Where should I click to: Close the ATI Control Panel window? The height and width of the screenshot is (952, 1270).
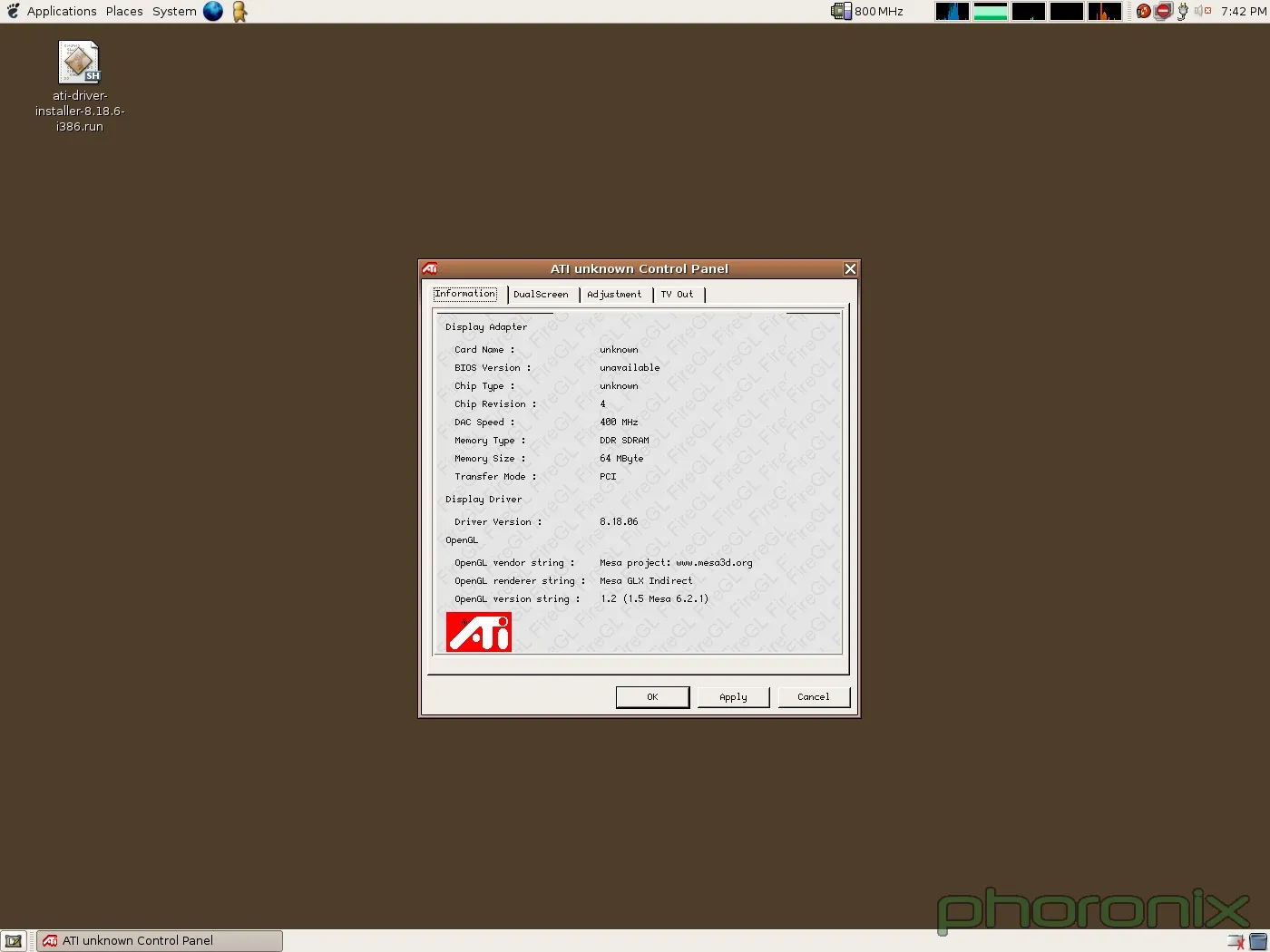(x=850, y=268)
